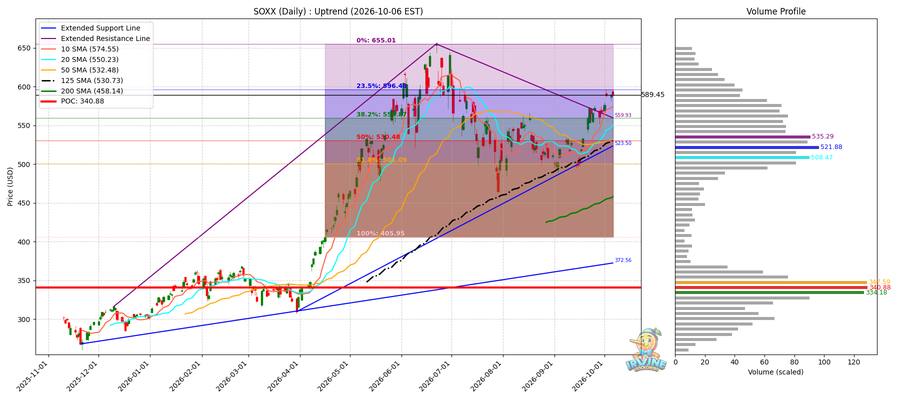
Task: Click the 23.5% Fibonacci level label
Action: [x=382, y=86]
